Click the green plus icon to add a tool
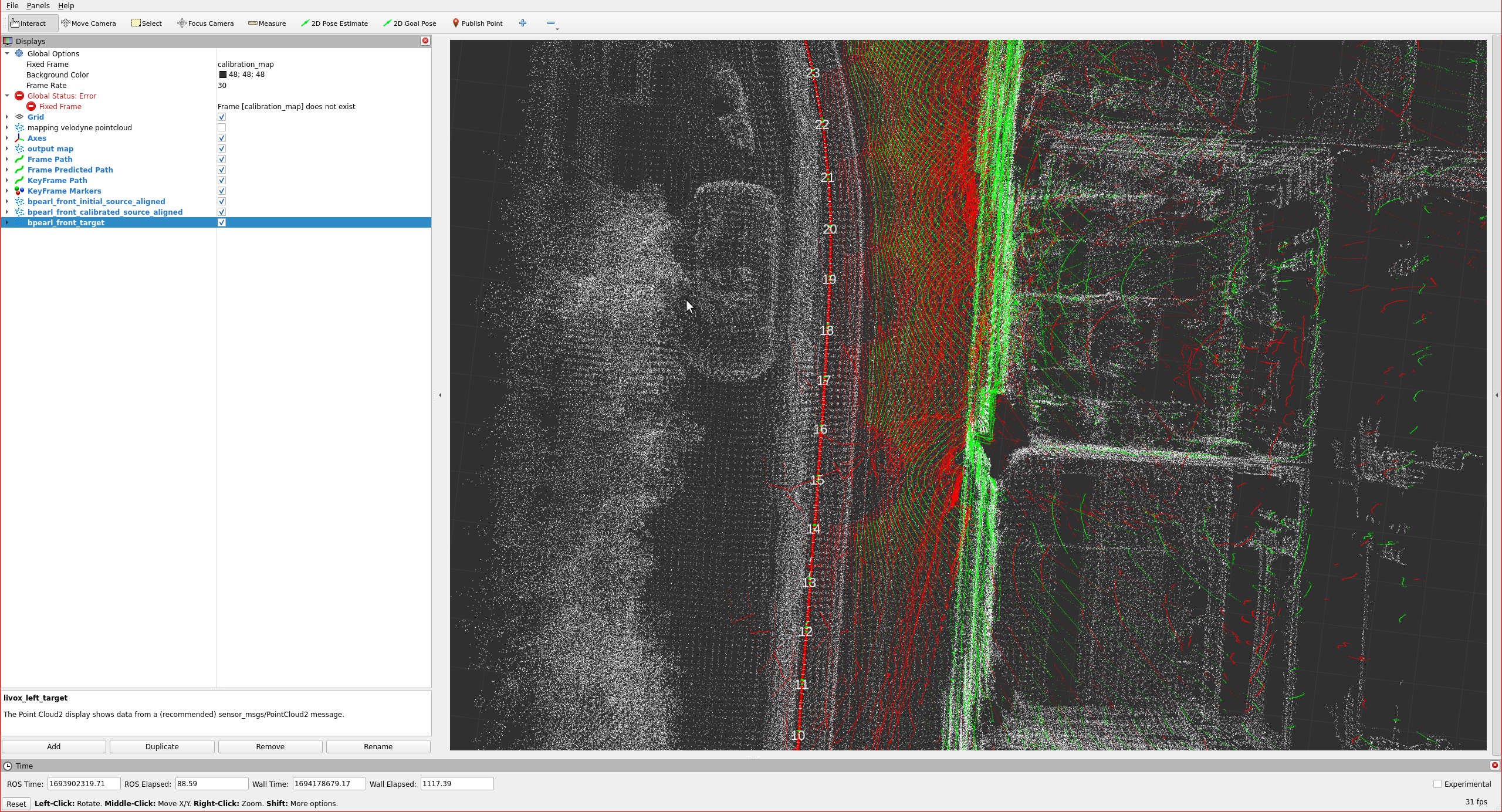 (522, 23)
